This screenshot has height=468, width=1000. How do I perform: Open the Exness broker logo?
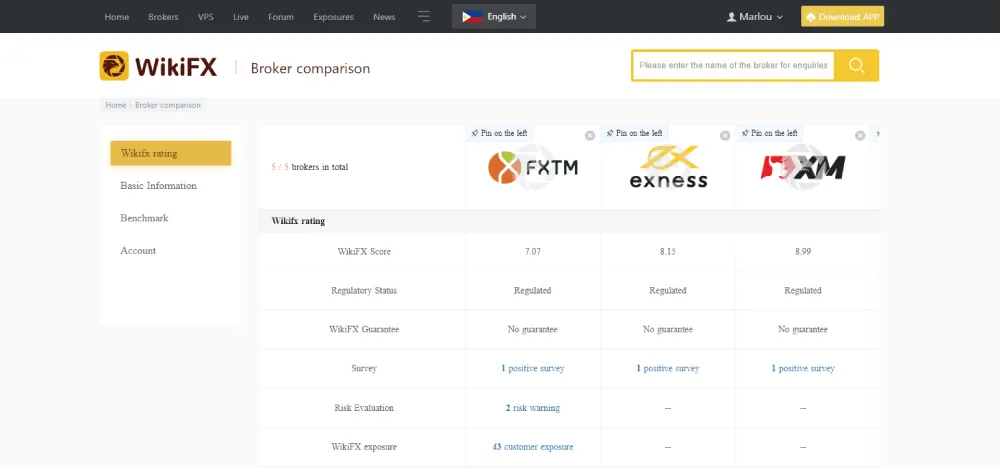pyautogui.click(x=668, y=167)
